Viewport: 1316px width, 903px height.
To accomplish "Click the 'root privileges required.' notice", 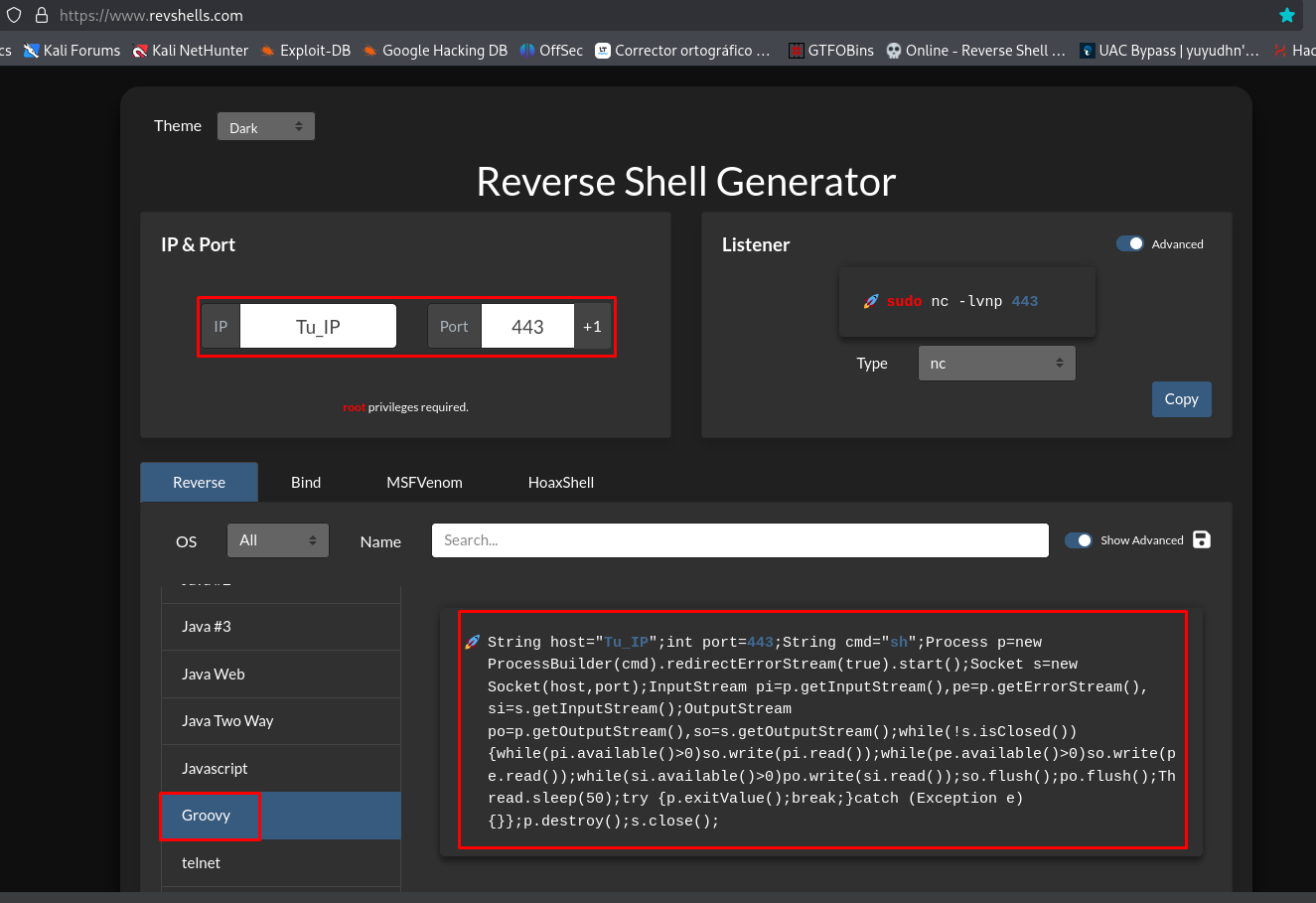I will point(405,407).
